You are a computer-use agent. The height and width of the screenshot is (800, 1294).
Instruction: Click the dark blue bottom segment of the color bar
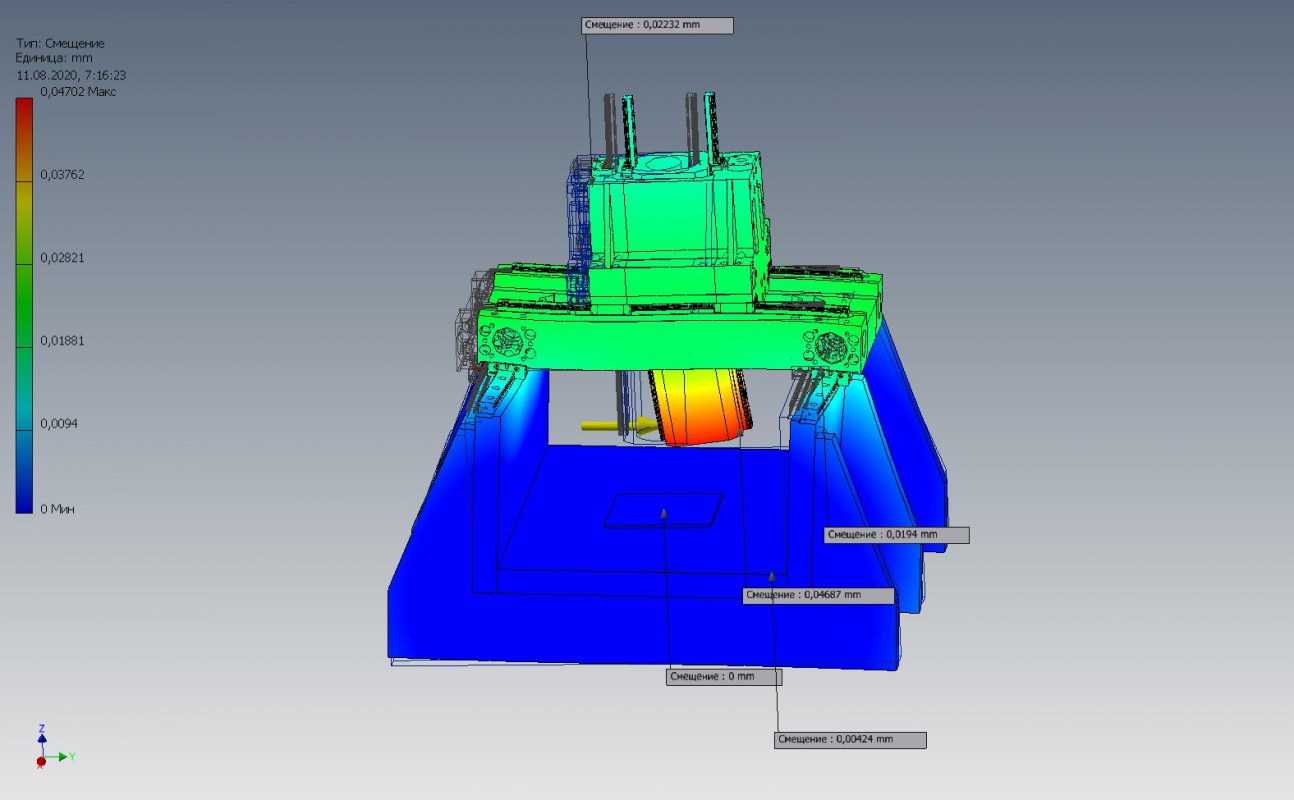[x=24, y=472]
